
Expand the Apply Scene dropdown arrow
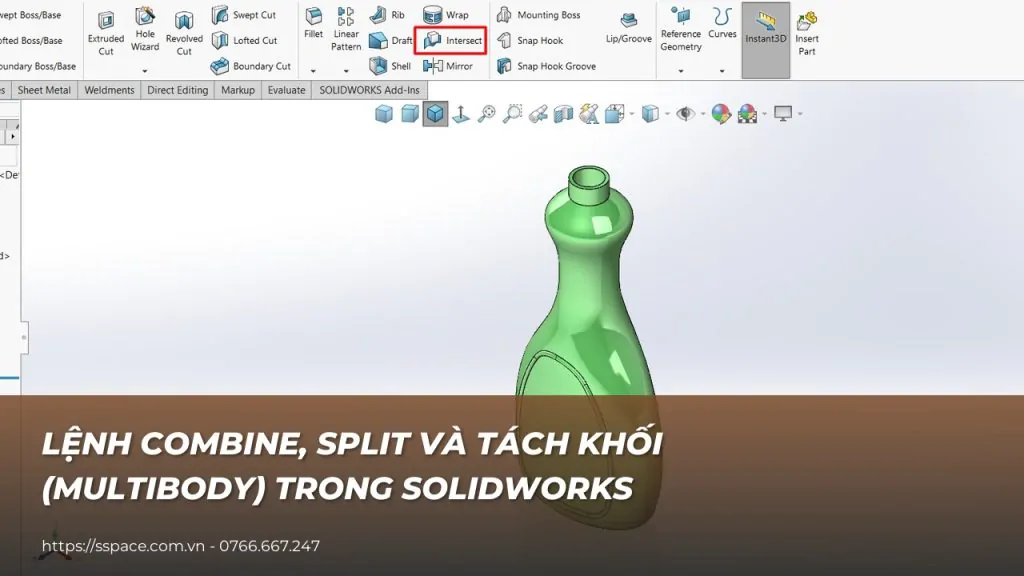pyautogui.click(x=765, y=114)
